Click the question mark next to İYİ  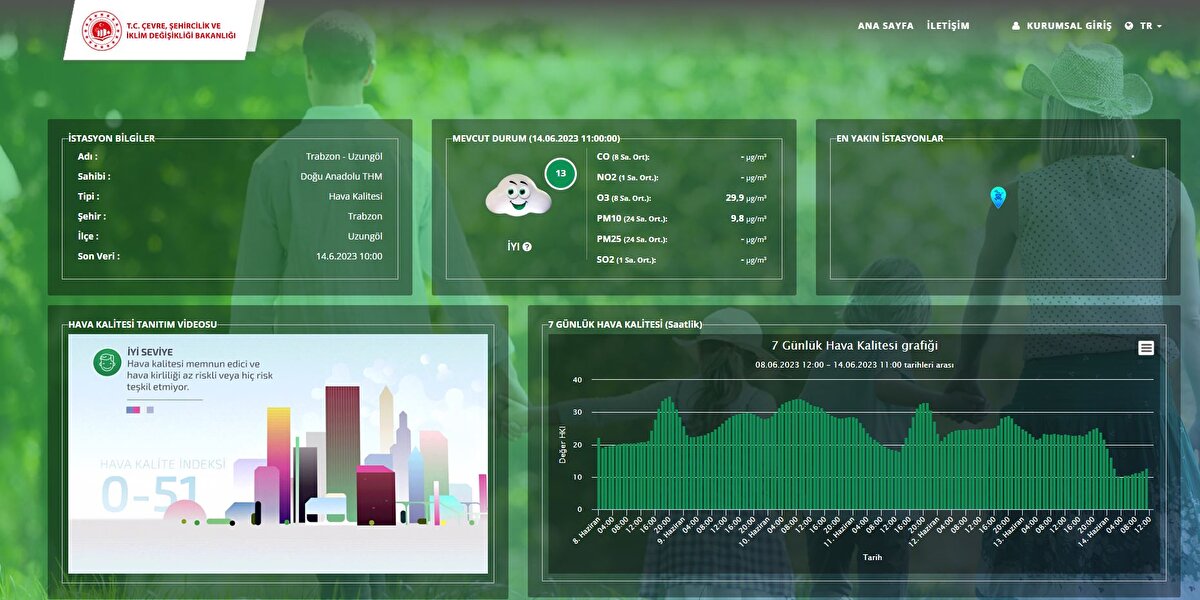pos(527,246)
